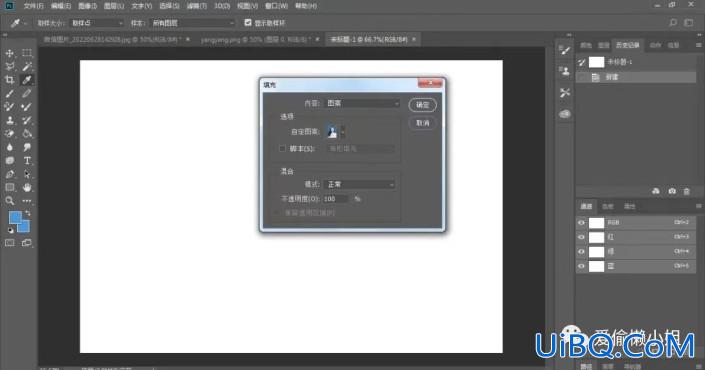
Task: Click custom pattern thumbnail swatch
Action: (x=332, y=132)
